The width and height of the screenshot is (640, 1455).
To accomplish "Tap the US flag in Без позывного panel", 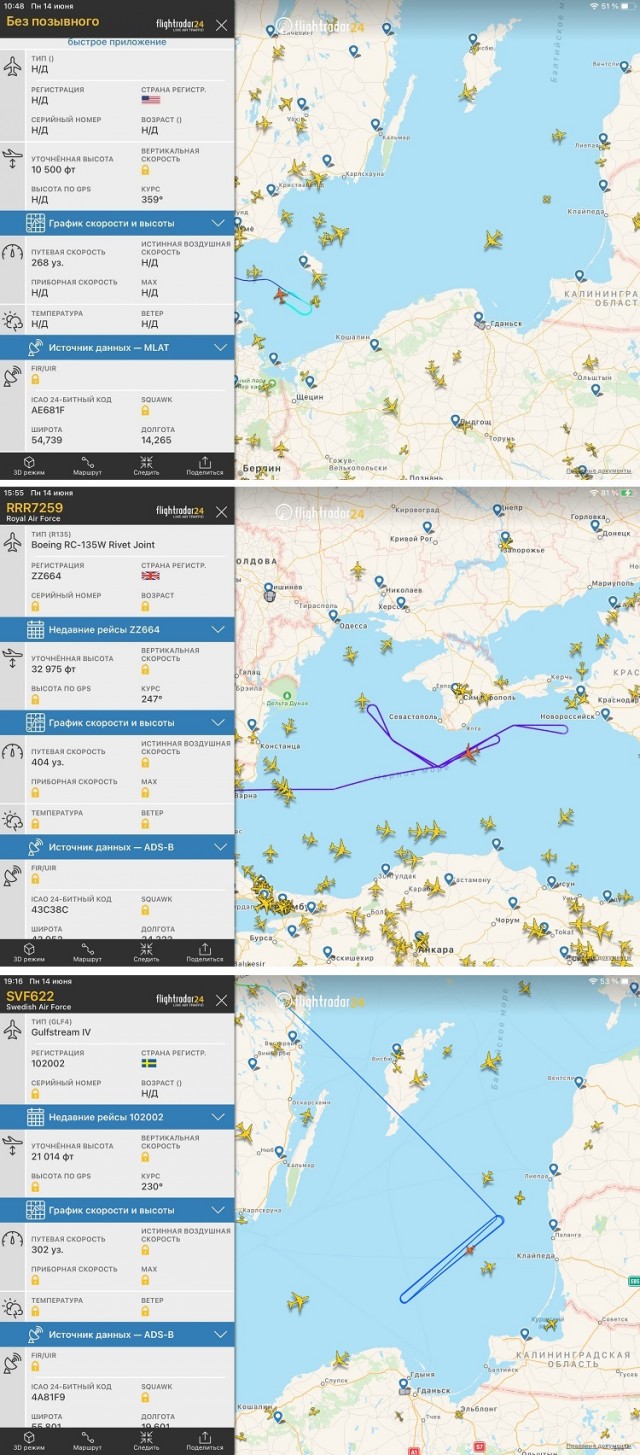I will 150,100.
